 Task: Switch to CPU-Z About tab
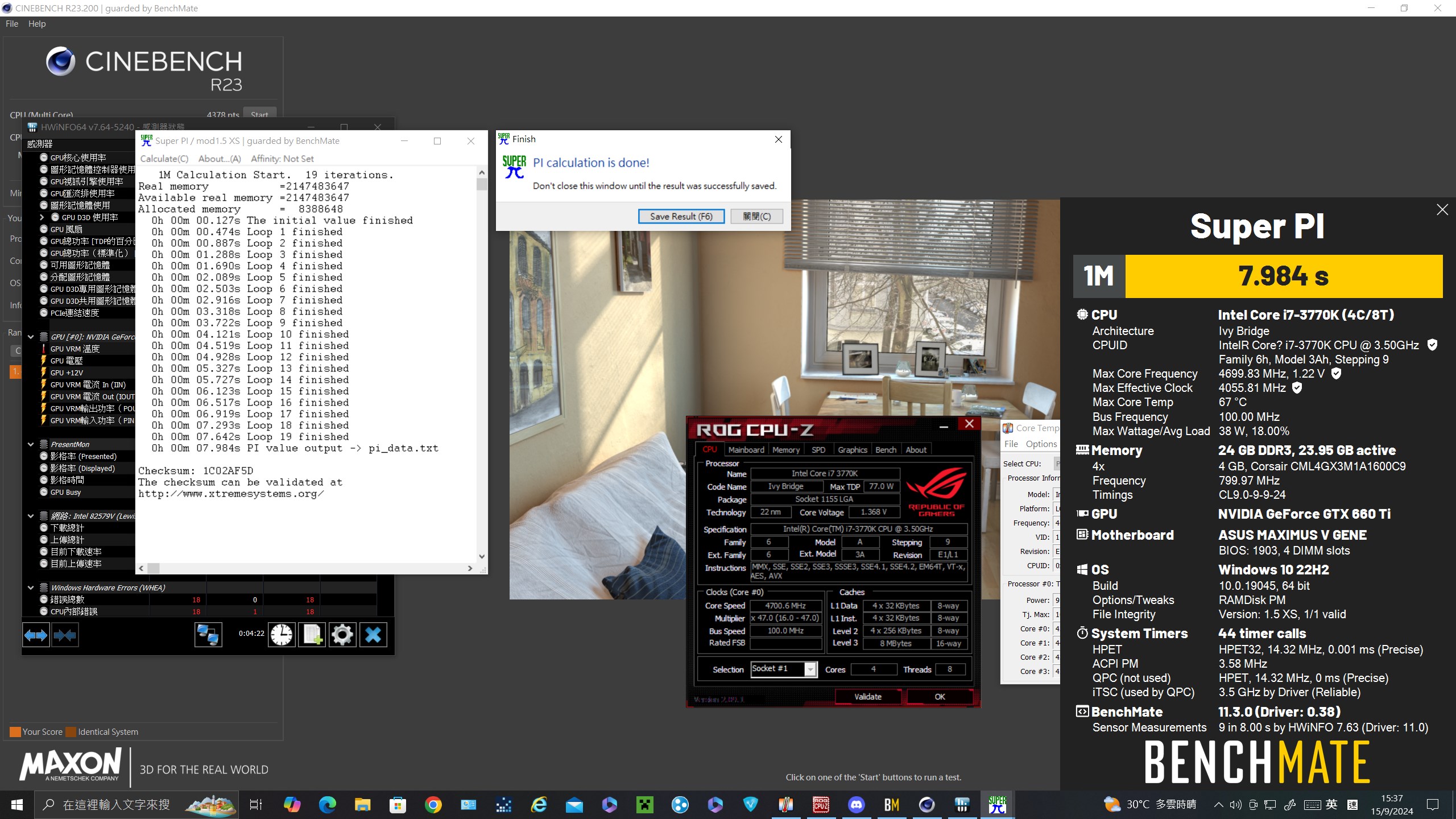point(916,450)
